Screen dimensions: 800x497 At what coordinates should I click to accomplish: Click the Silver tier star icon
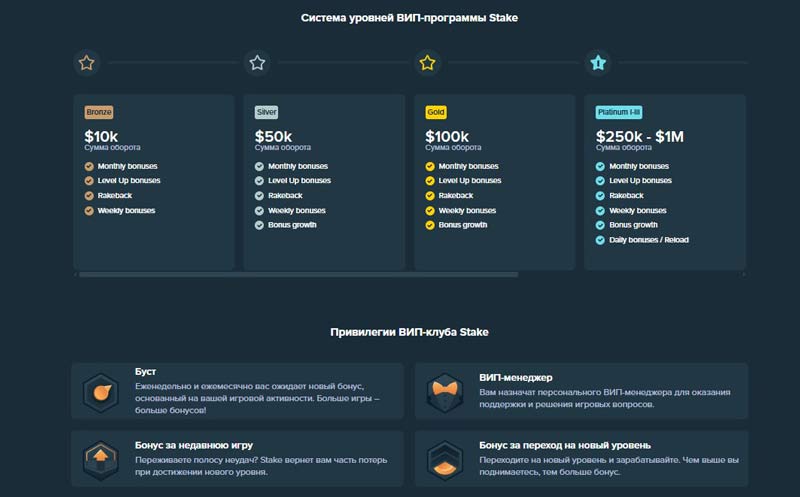coord(257,63)
